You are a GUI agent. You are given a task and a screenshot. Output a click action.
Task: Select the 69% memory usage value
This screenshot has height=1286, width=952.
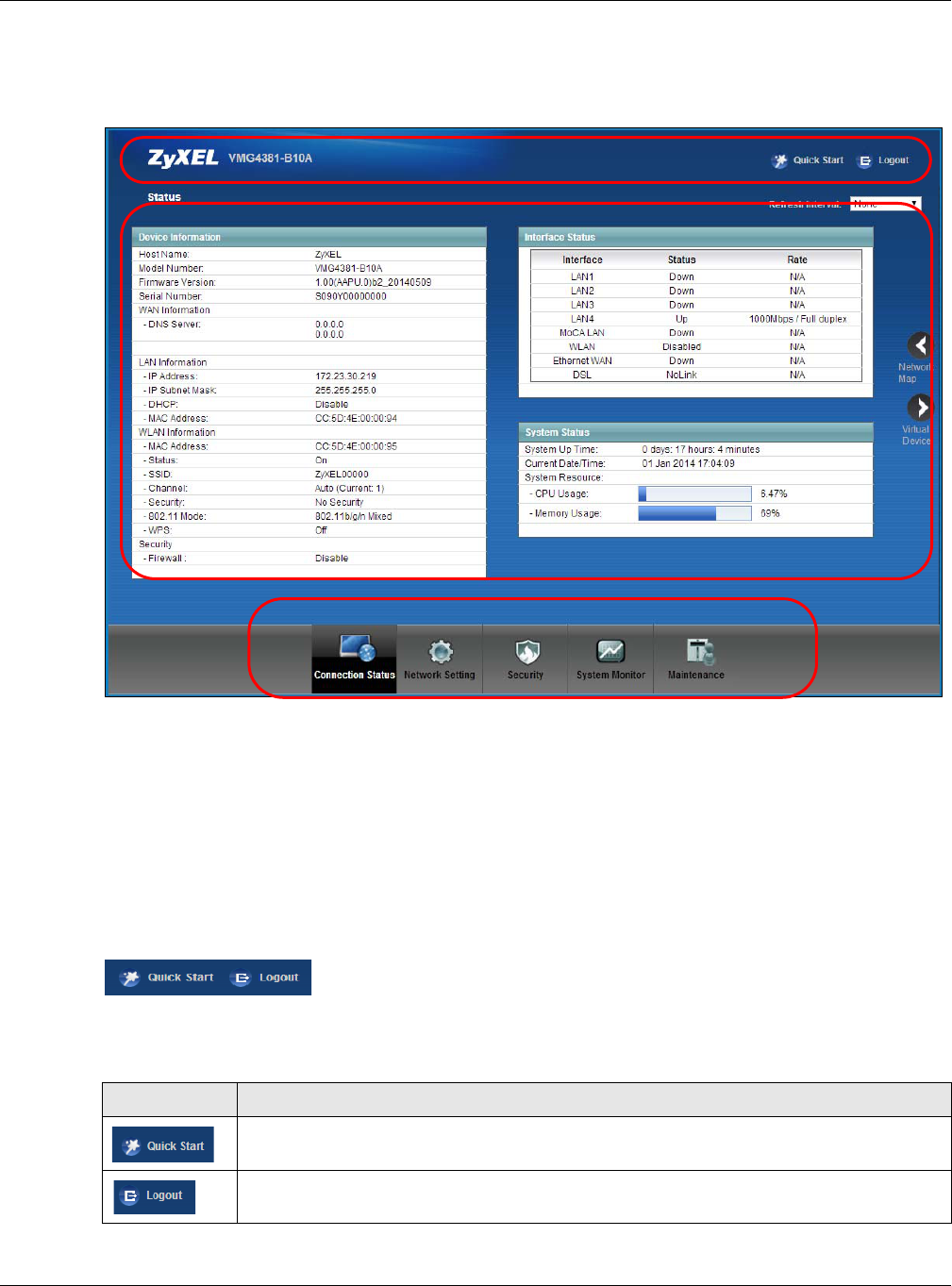(x=770, y=513)
